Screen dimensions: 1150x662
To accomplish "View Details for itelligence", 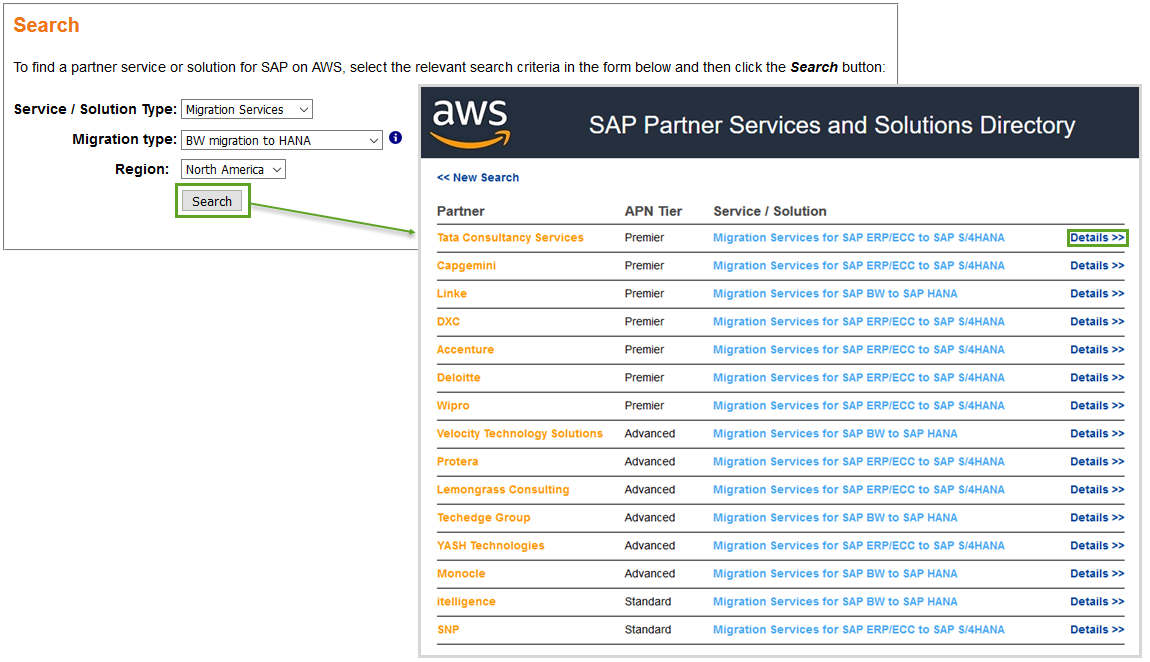I will pos(1097,601).
